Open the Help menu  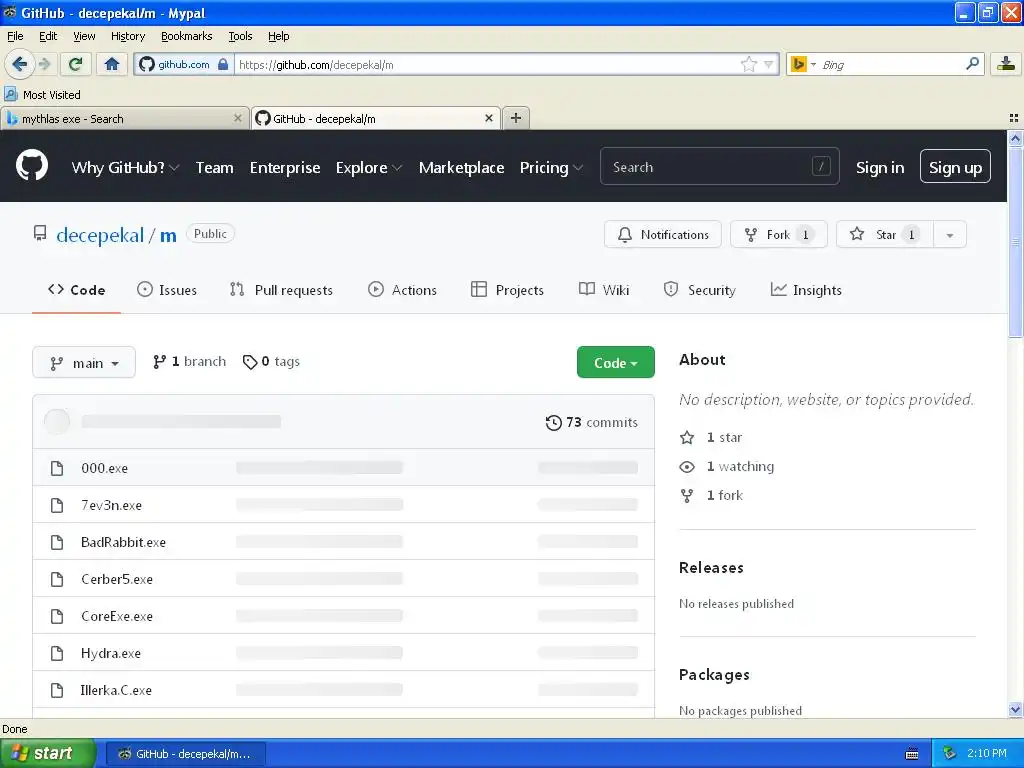pos(279,36)
